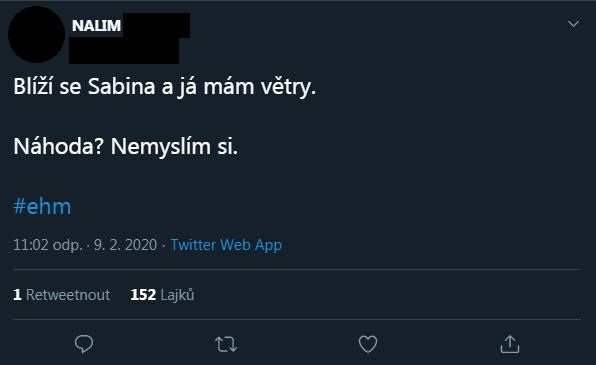Select the word Sabina in the tweet

point(122,87)
